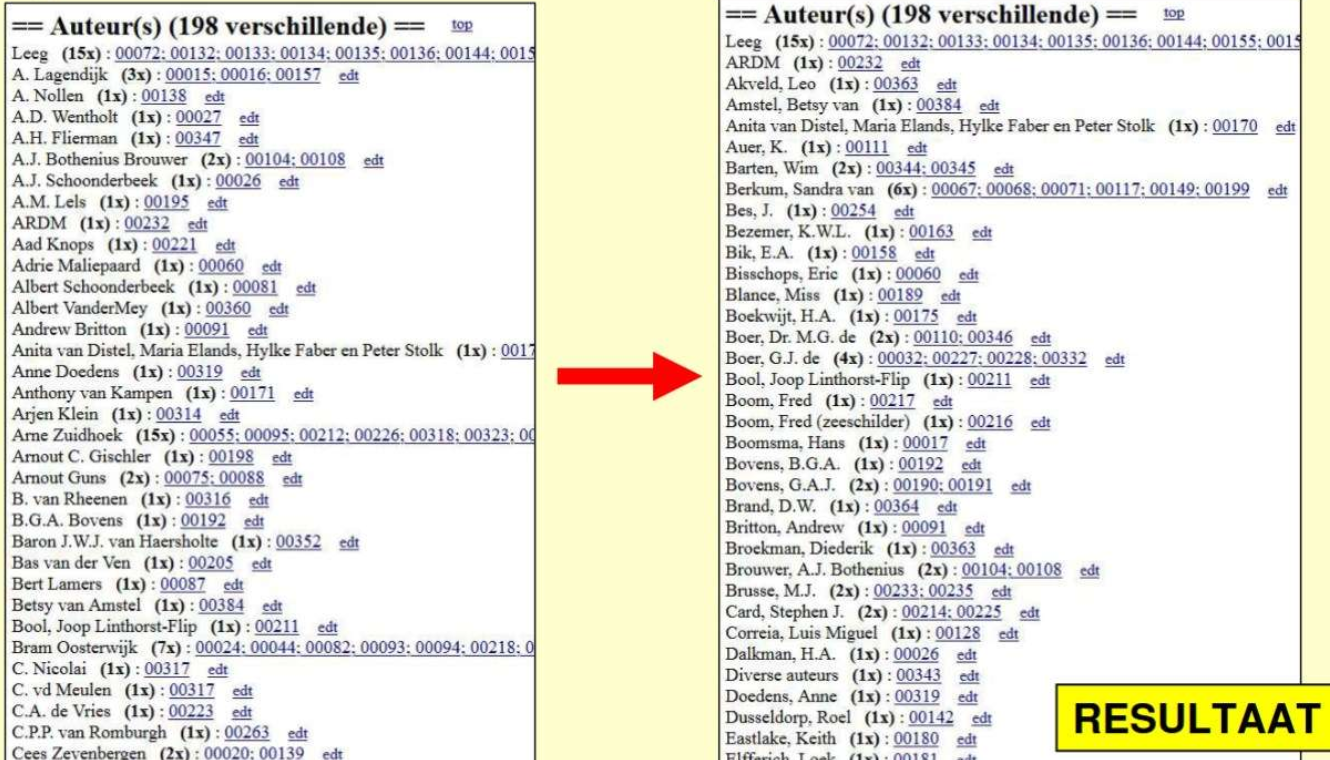This screenshot has height=760, width=1330.
Task: Click edt next to Berkum, Sandra van
Action: tap(1277, 190)
